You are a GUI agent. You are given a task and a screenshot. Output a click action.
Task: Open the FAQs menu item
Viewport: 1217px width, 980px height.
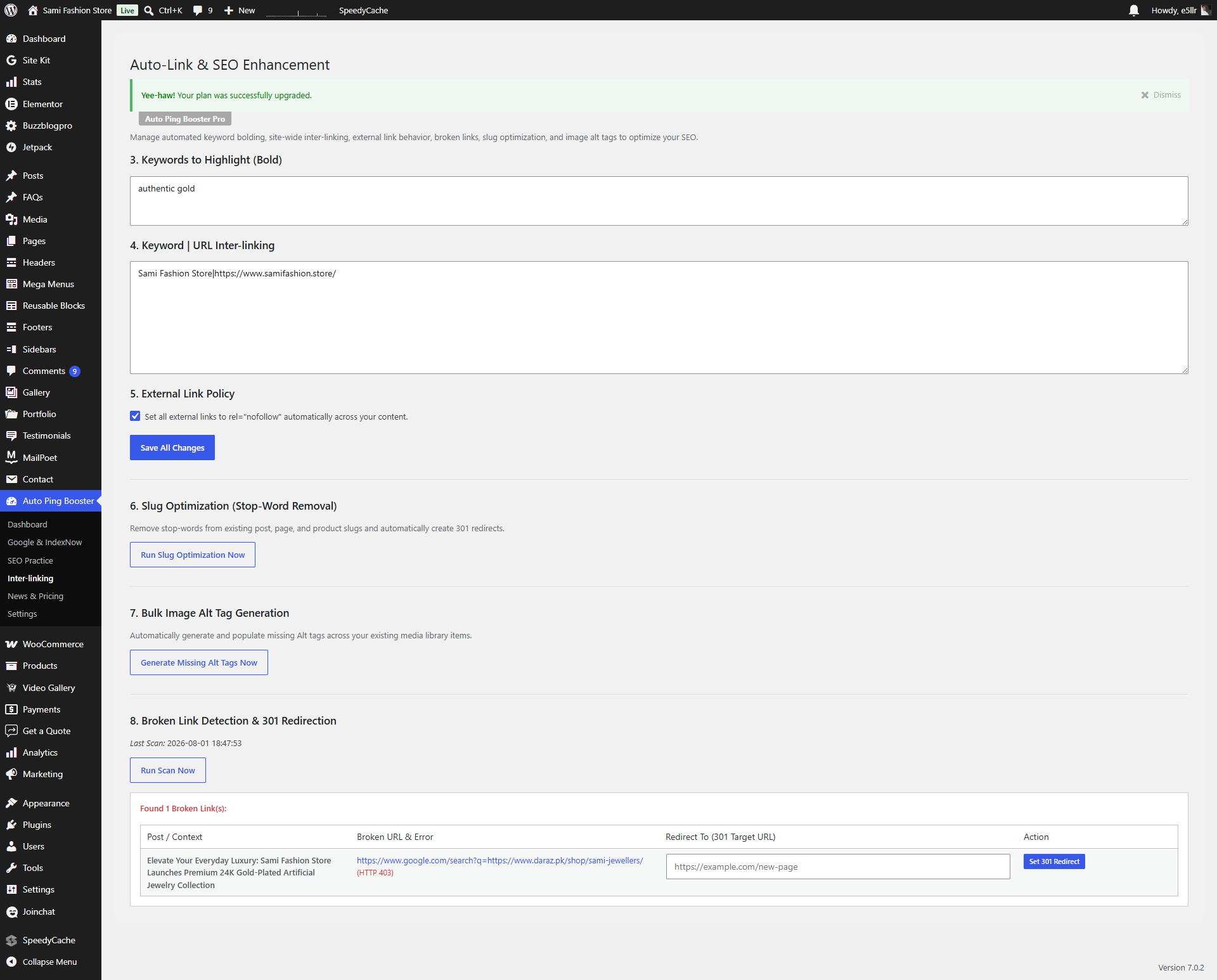click(33, 197)
